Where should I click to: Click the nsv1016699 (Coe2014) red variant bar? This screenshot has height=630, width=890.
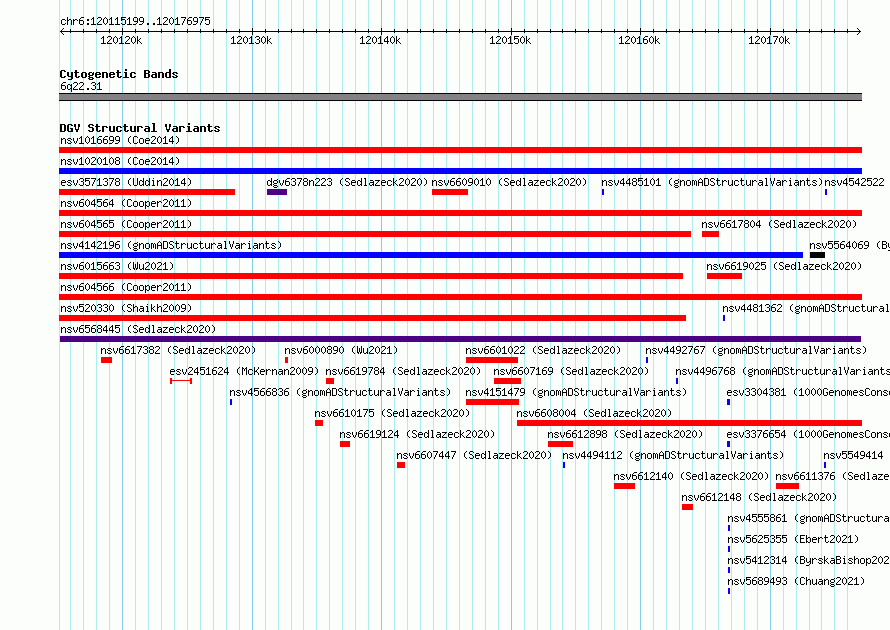(460, 150)
